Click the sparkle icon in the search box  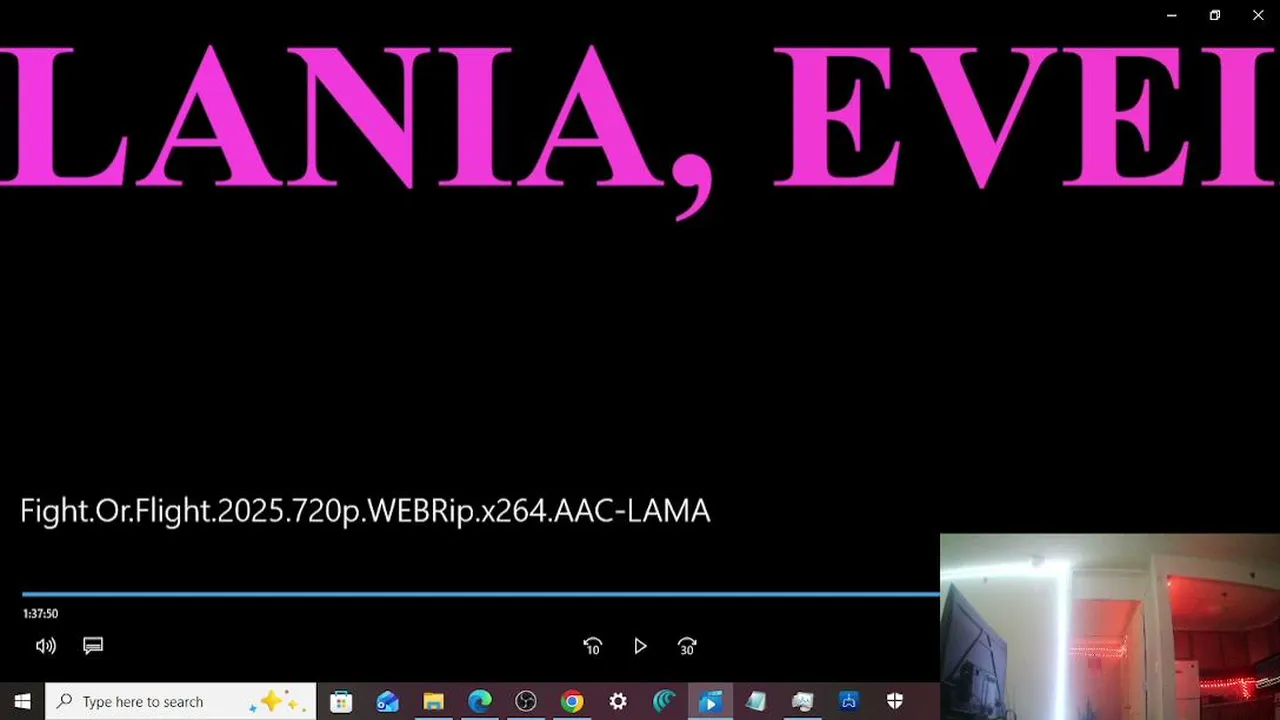276,701
